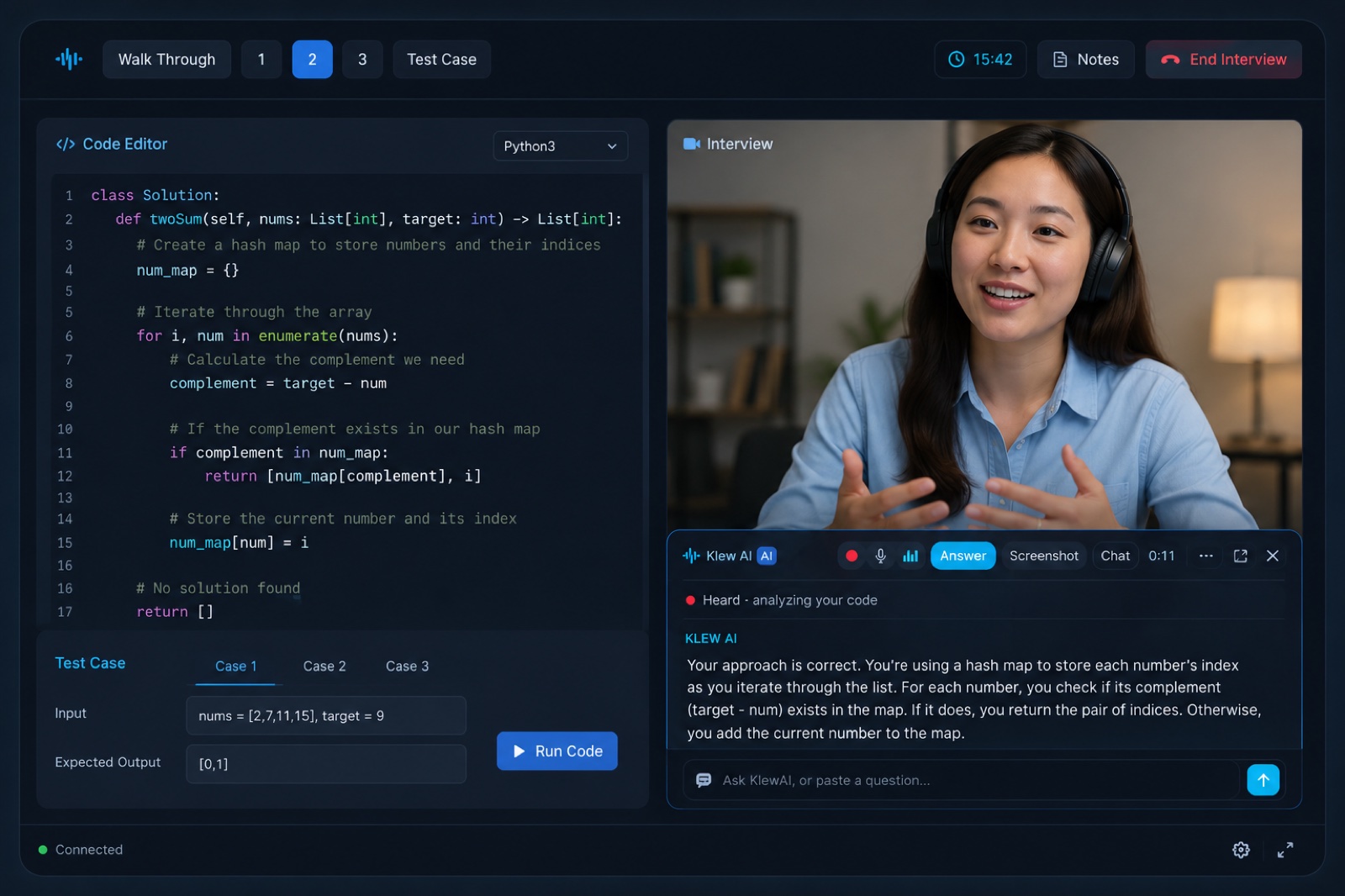Open the three-dots more options menu

point(1206,556)
